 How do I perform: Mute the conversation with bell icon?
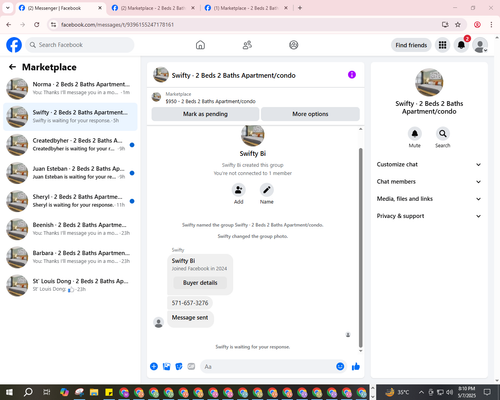(x=415, y=134)
